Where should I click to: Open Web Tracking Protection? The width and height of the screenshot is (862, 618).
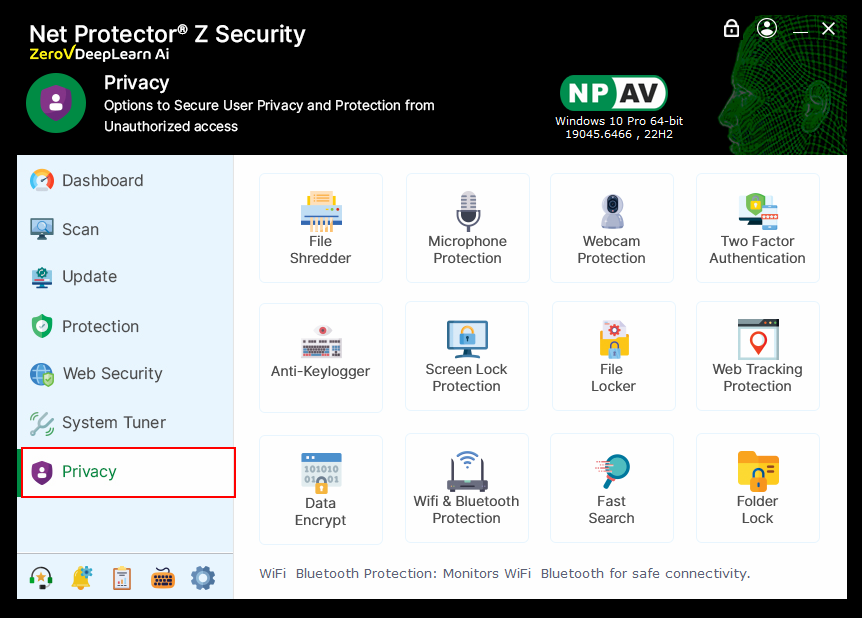point(757,357)
